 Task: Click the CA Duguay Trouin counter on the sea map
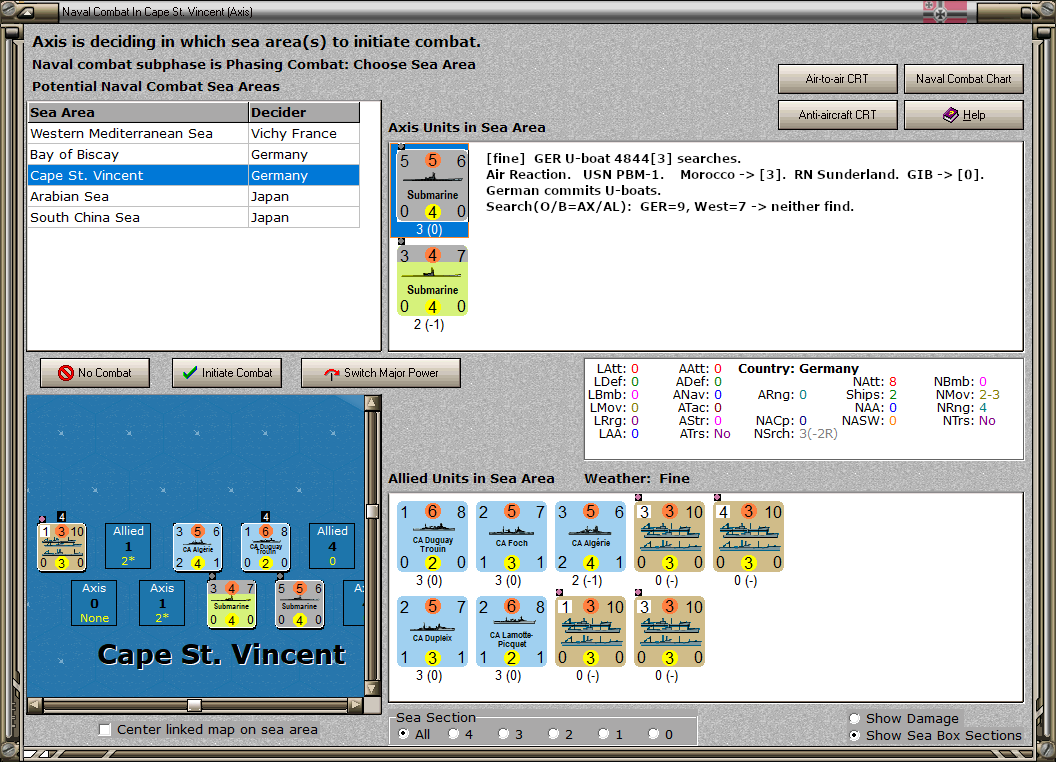point(265,546)
